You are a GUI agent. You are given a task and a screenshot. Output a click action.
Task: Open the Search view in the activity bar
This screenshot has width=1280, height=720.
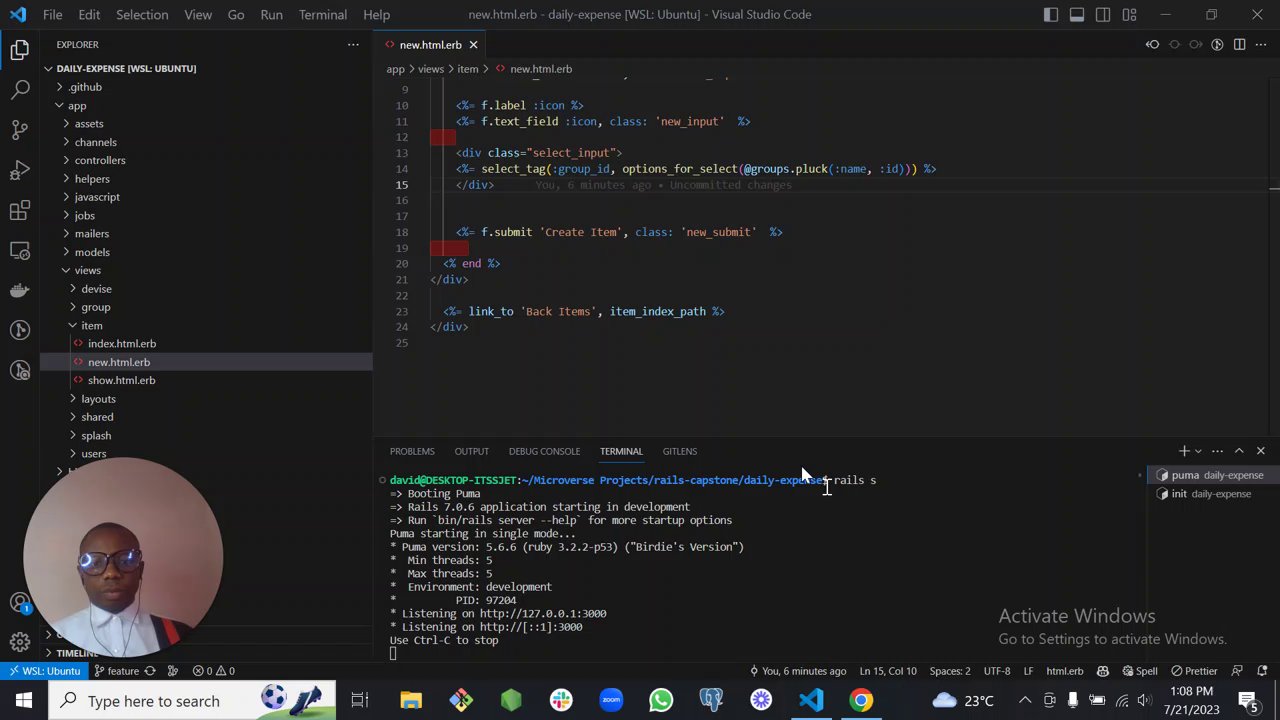coord(20,90)
